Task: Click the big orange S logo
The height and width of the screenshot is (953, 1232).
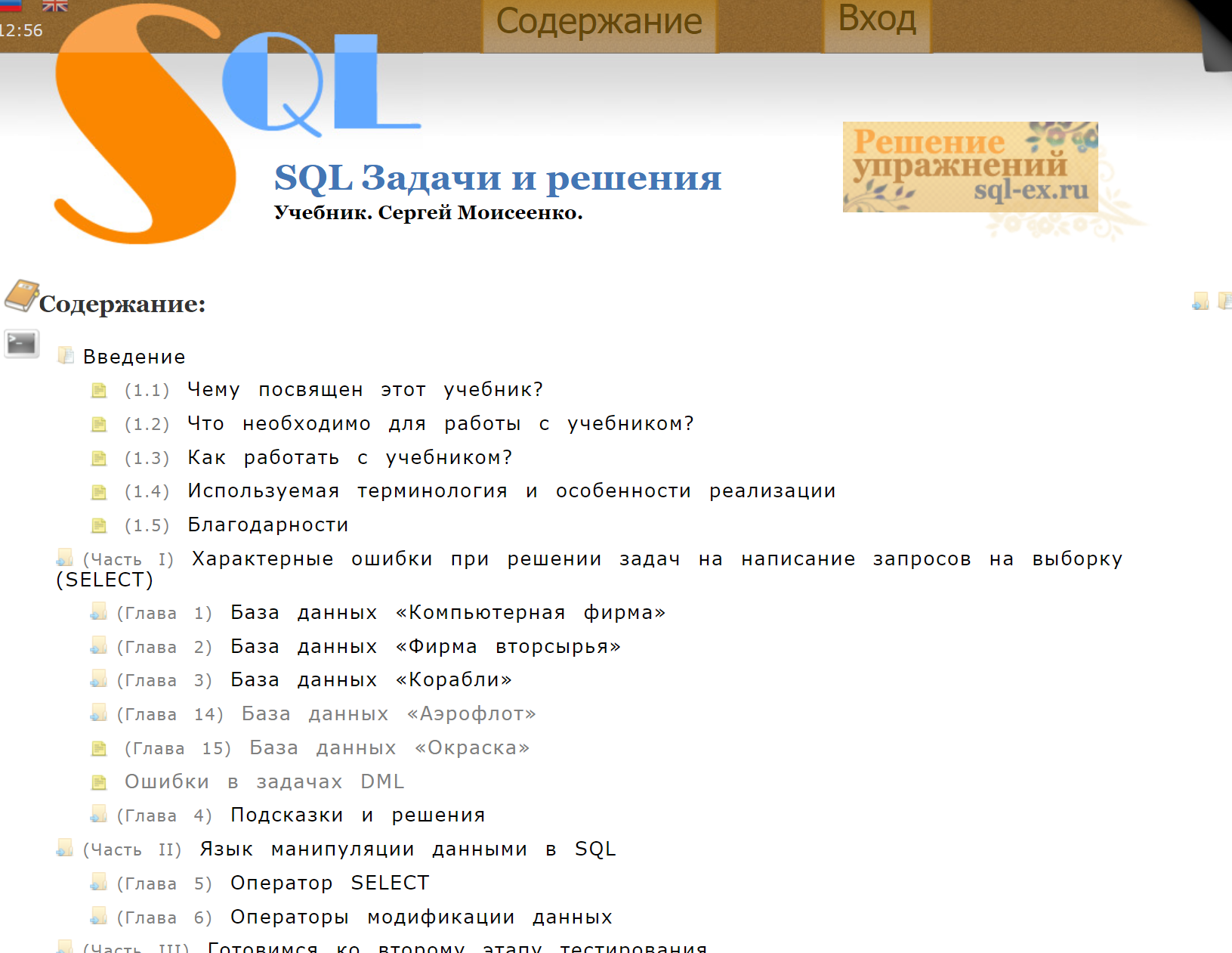Action: pos(144,128)
